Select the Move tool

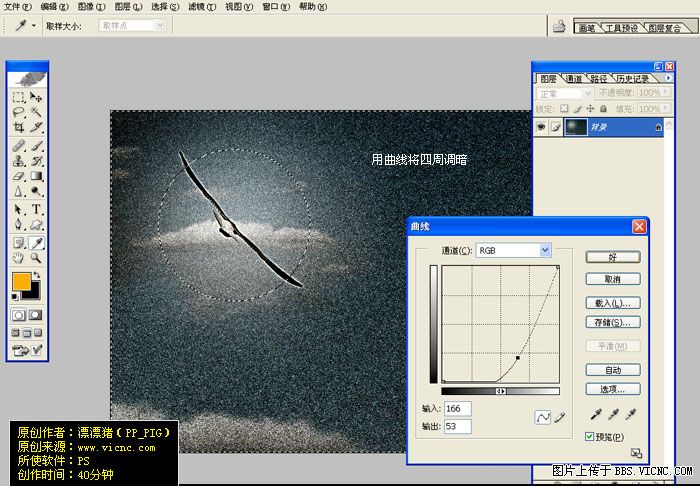[36, 97]
